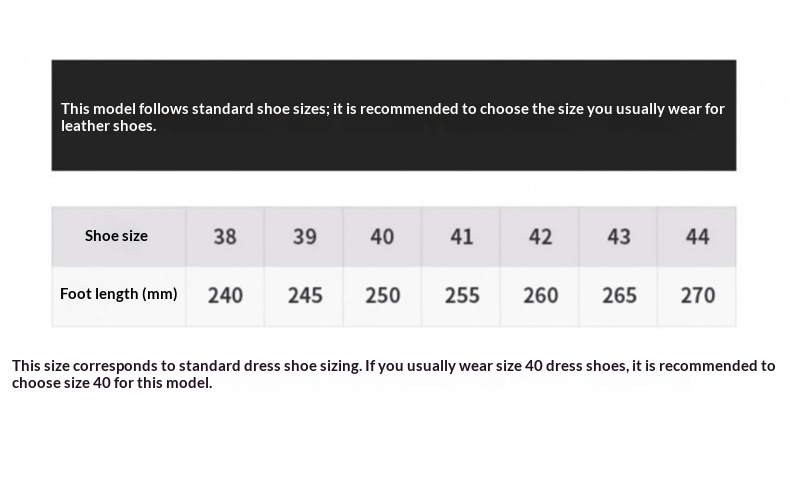Choose the size 40 cell in the chart
The height and width of the screenshot is (482, 790).
382,236
